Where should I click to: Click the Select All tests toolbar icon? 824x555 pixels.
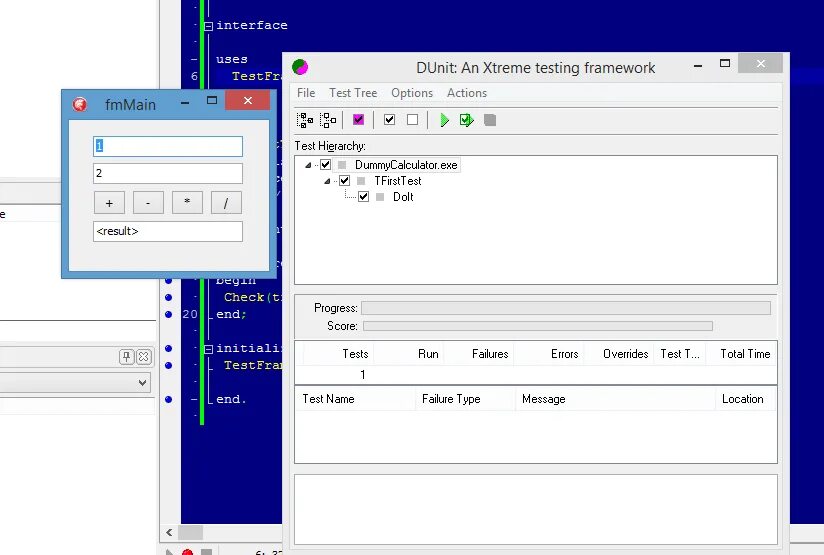(305, 120)
